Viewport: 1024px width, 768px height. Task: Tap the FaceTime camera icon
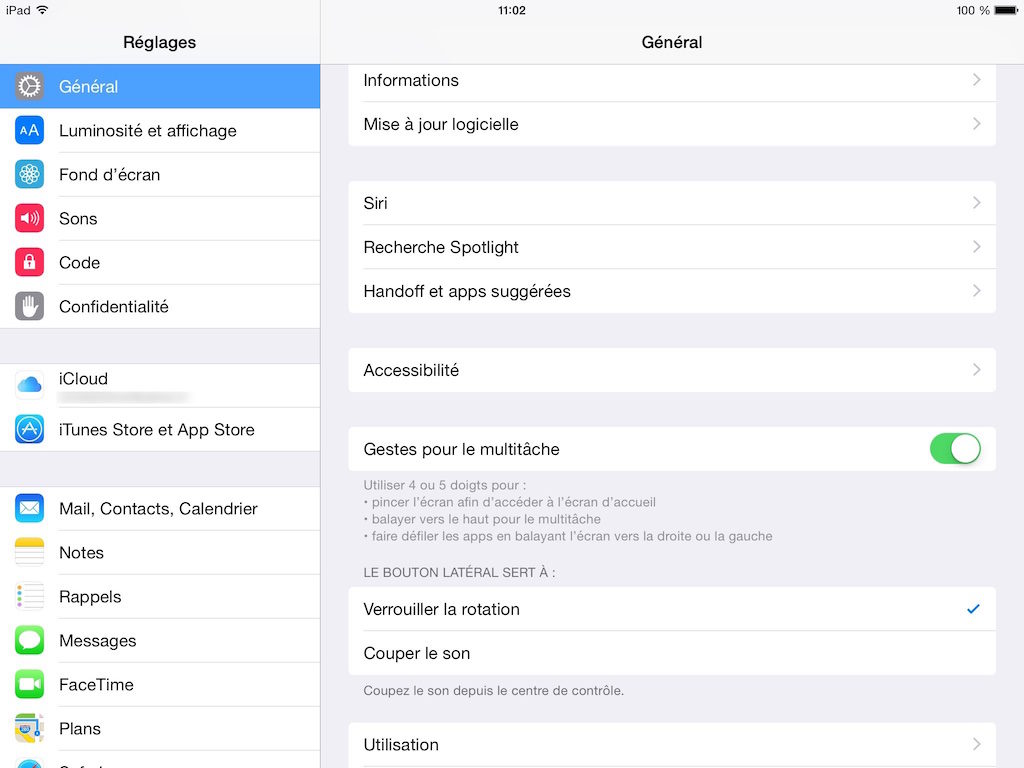[29, 684]
